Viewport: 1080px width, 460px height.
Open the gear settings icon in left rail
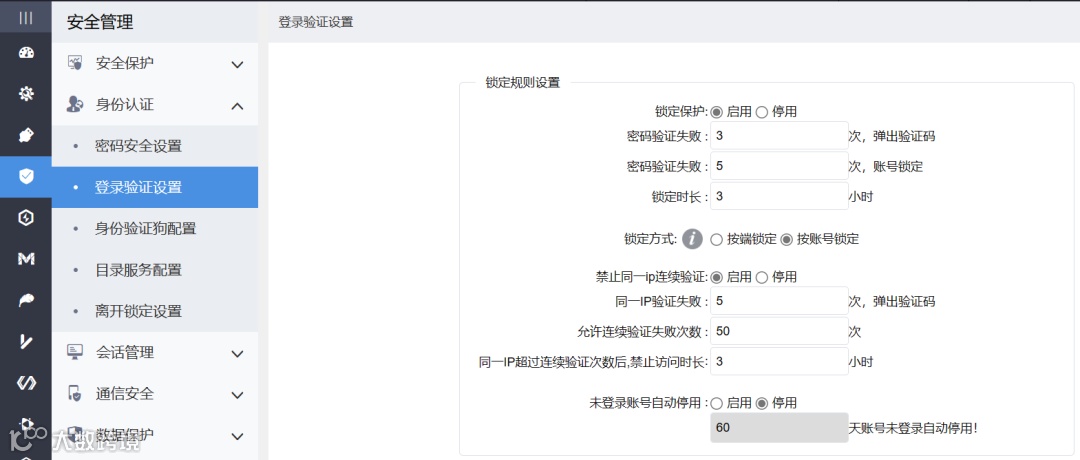coord(25,94)
